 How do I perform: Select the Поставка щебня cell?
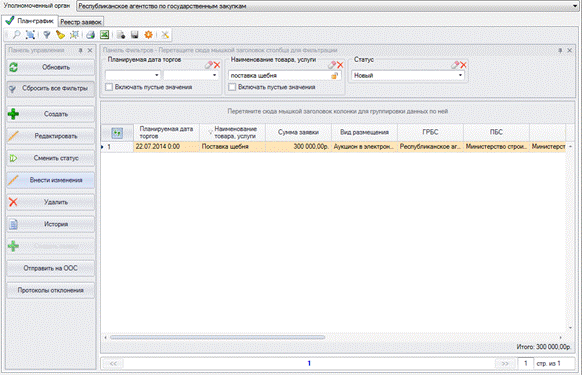pyautogui.click(x=232, y=147)
